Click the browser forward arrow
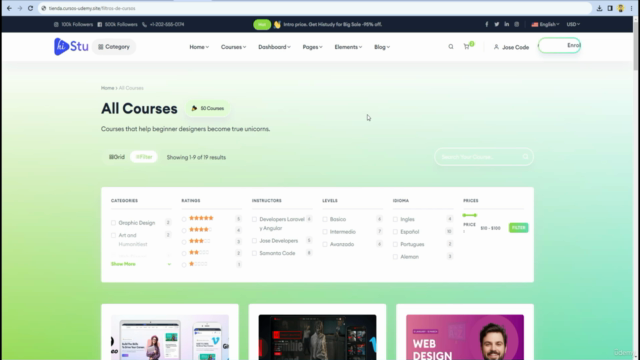The height and width of the screenshot is (360, 640). tap(20, 8)
